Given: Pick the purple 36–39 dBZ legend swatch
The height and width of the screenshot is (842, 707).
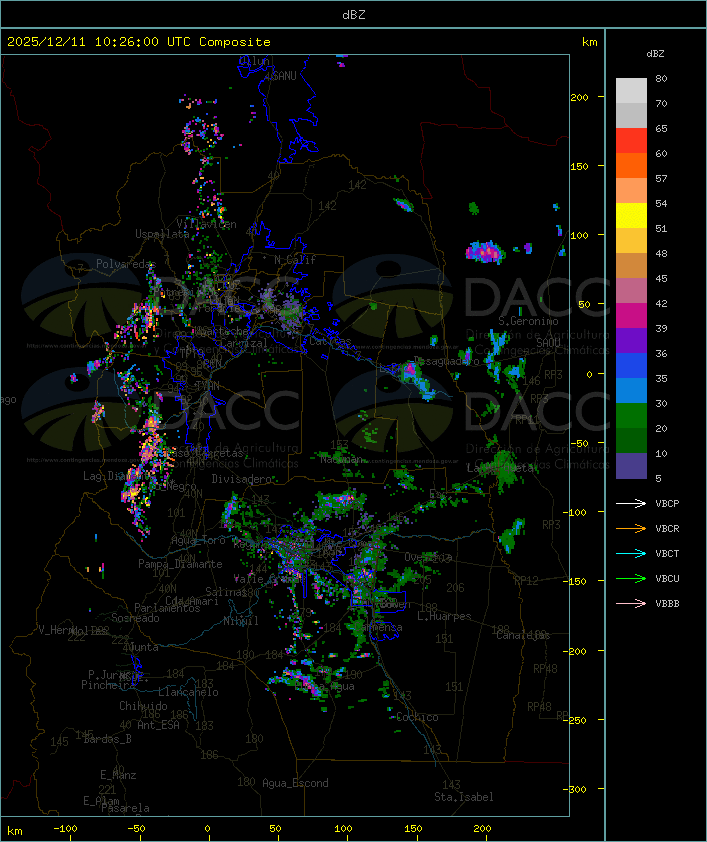Looking at the screenshot, I should click(631, 341).
